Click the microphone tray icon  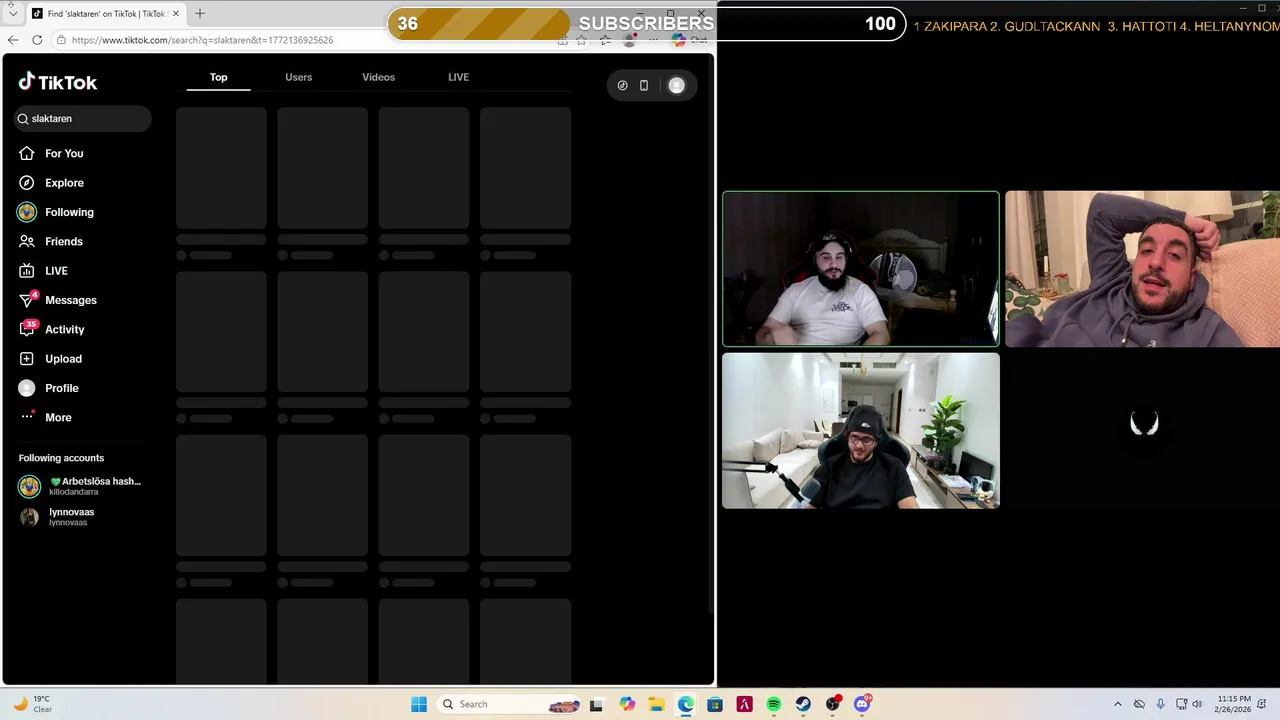(x=1160, y=704)
